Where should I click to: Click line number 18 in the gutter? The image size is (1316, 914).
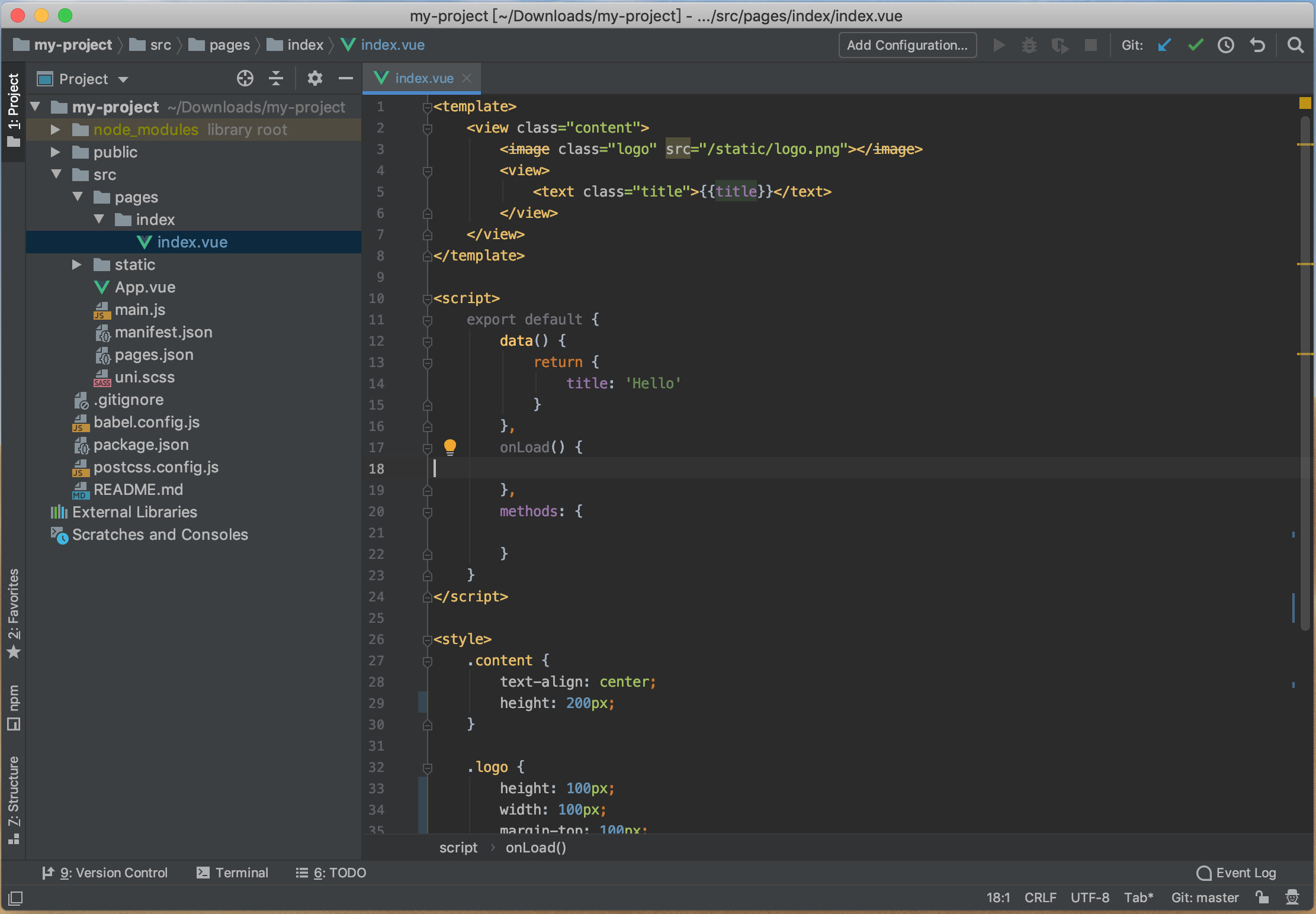point(376,469)
